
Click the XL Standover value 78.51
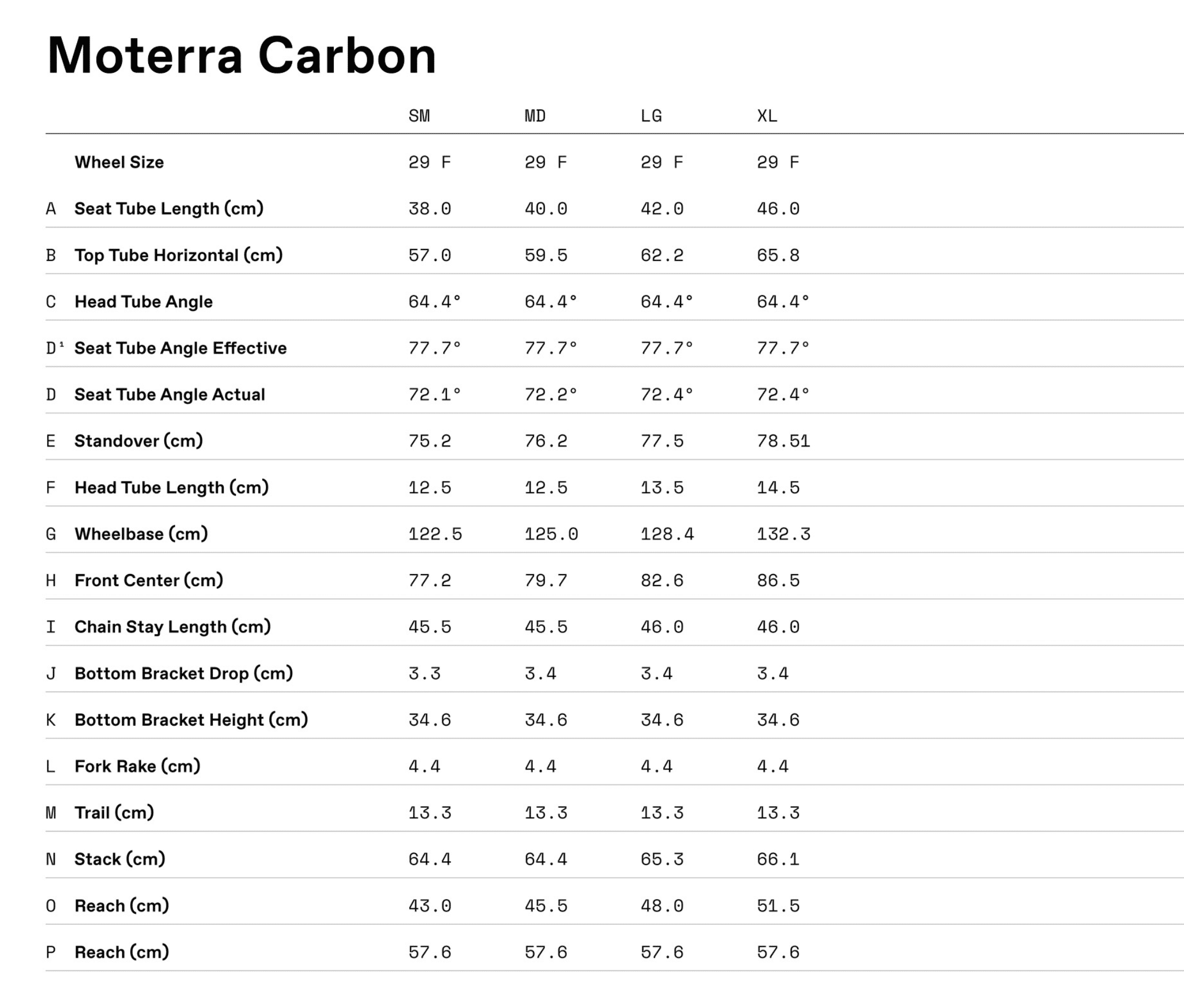(783, 441)
